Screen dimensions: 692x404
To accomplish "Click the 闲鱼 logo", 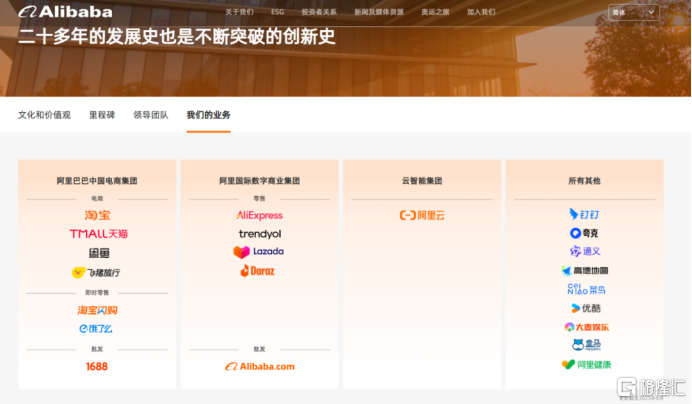I will (99, 253).
